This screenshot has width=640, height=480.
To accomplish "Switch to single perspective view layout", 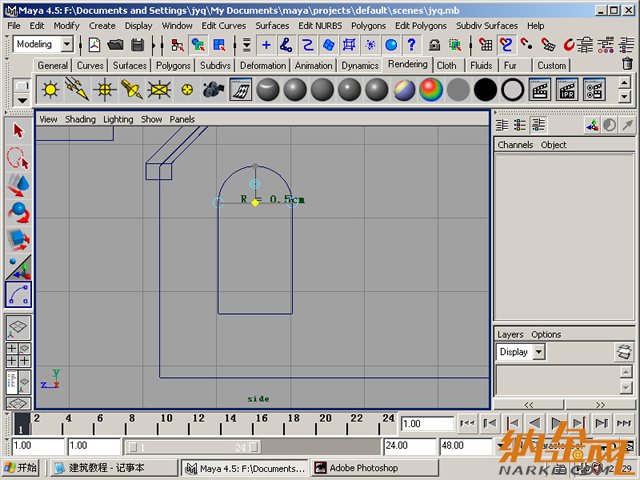I will pyautogui.click(x=18, y=327).
